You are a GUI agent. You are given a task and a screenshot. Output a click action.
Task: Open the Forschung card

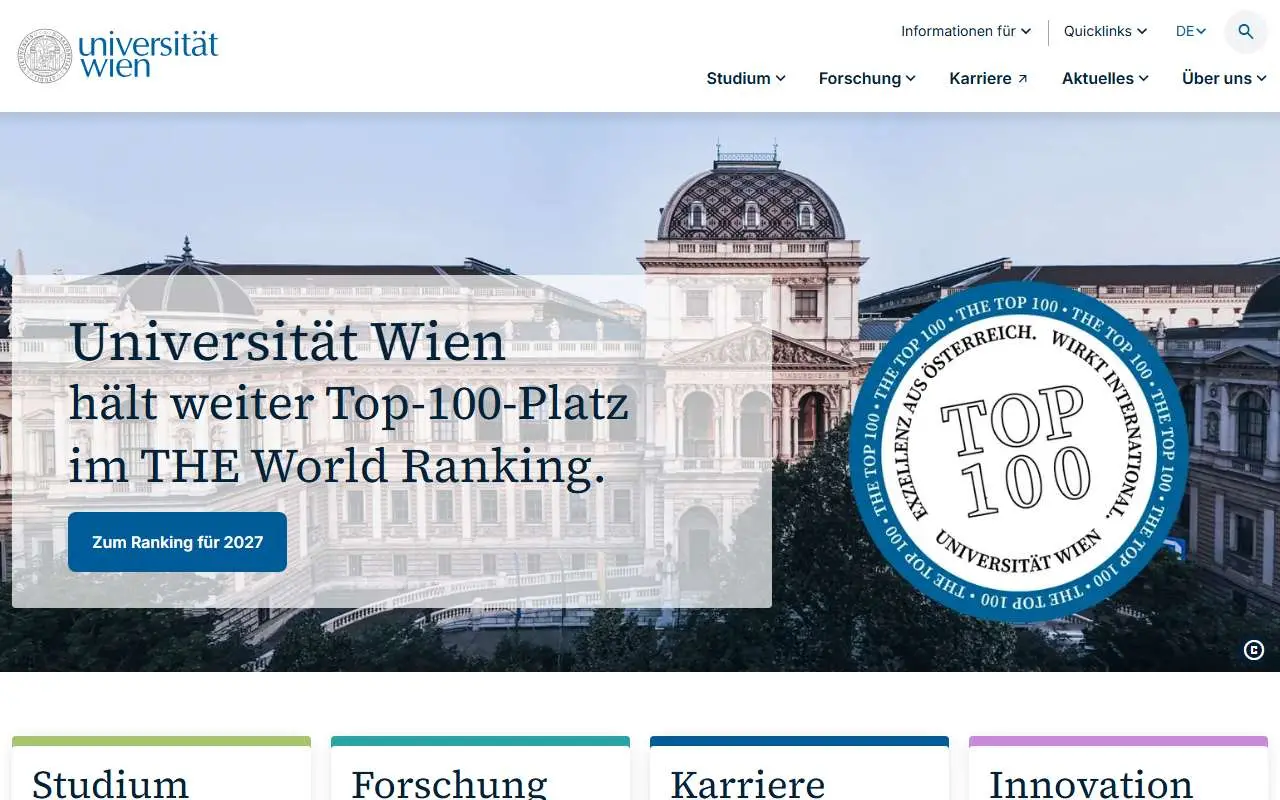pos(480,769)
